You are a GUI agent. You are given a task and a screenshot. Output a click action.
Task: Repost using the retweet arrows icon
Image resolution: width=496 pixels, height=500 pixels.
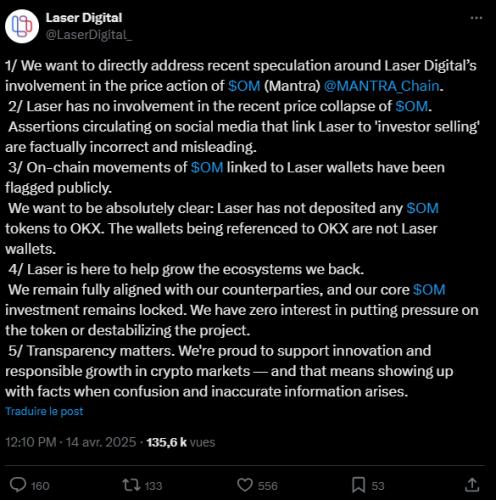point(131,485)
